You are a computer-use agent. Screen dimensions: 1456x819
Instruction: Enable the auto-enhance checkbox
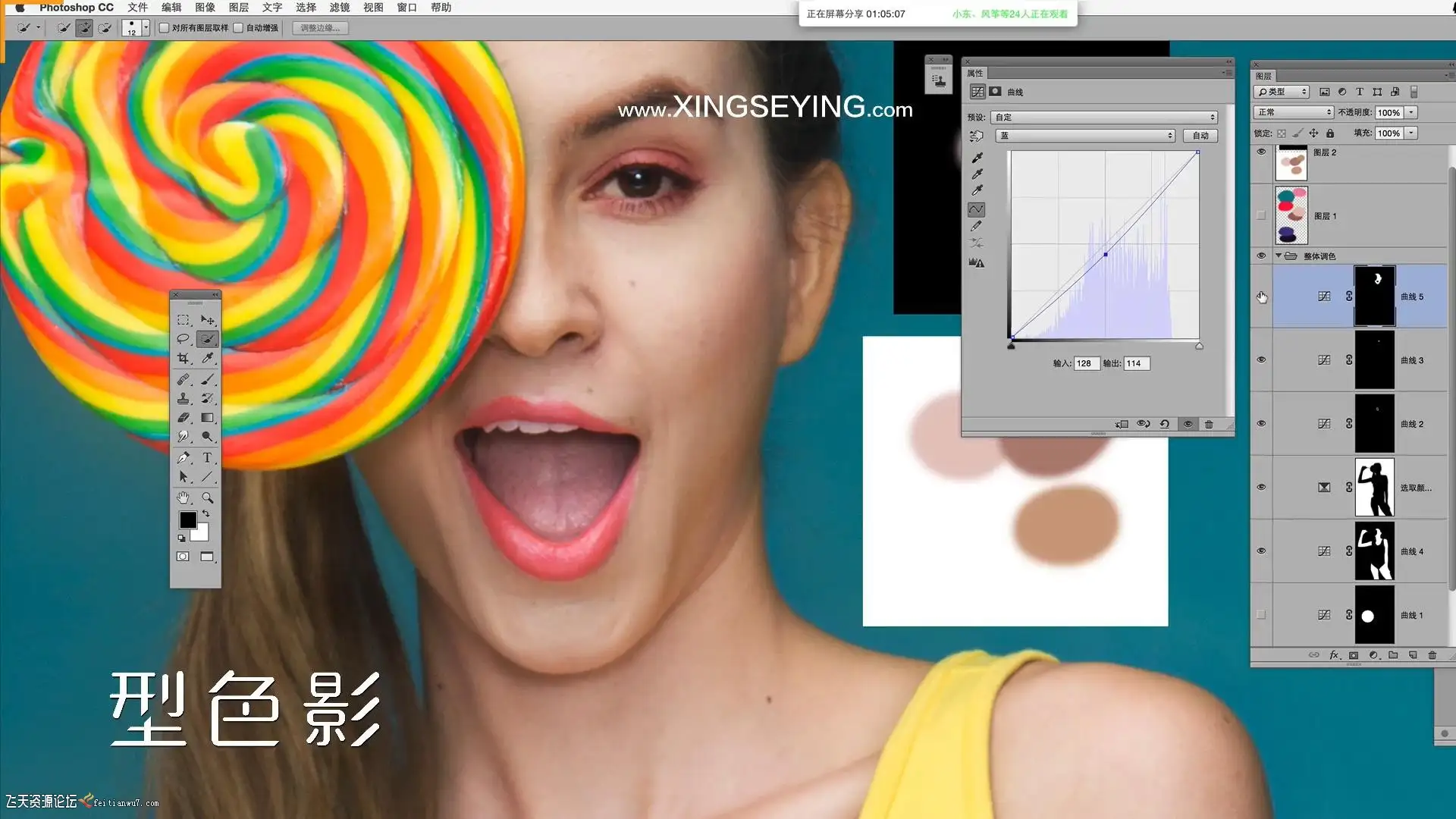238,28
